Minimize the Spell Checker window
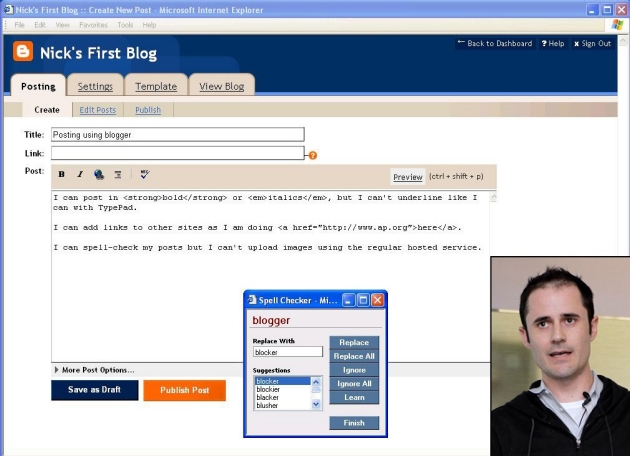 (x=348, y=300)
